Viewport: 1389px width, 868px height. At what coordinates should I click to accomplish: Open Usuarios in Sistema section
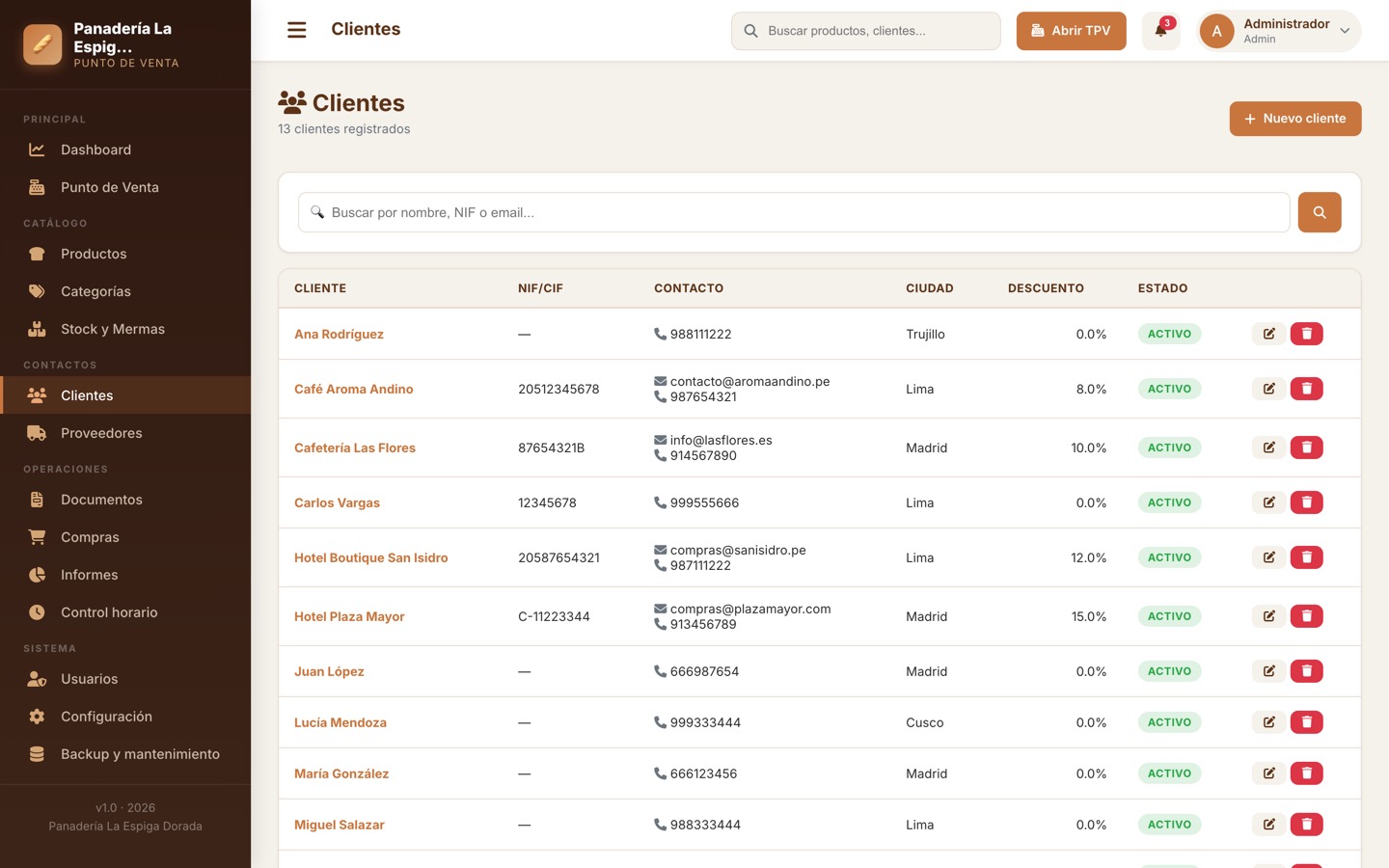click(125, 679)
